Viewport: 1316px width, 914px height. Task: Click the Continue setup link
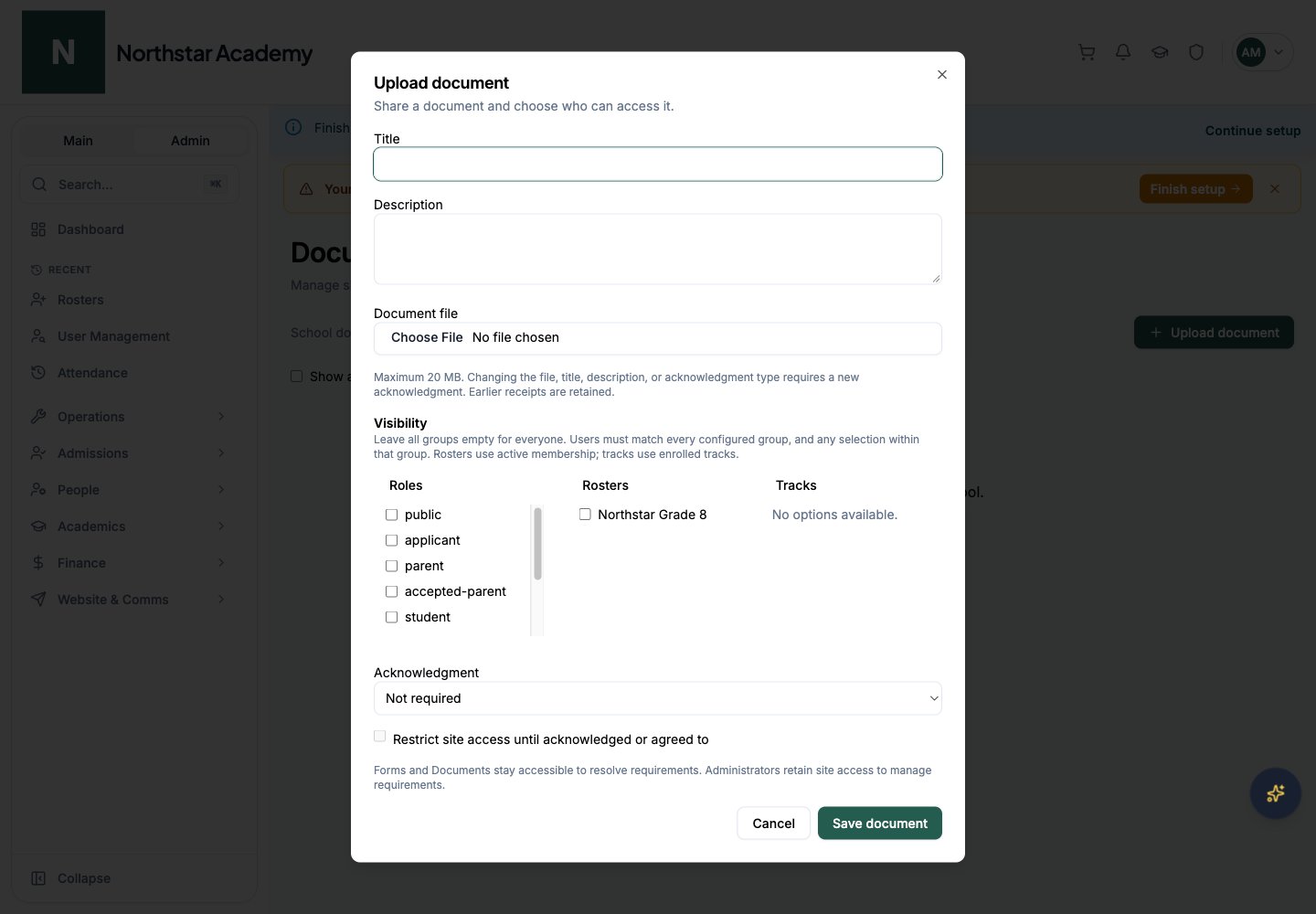(1252, 131)
